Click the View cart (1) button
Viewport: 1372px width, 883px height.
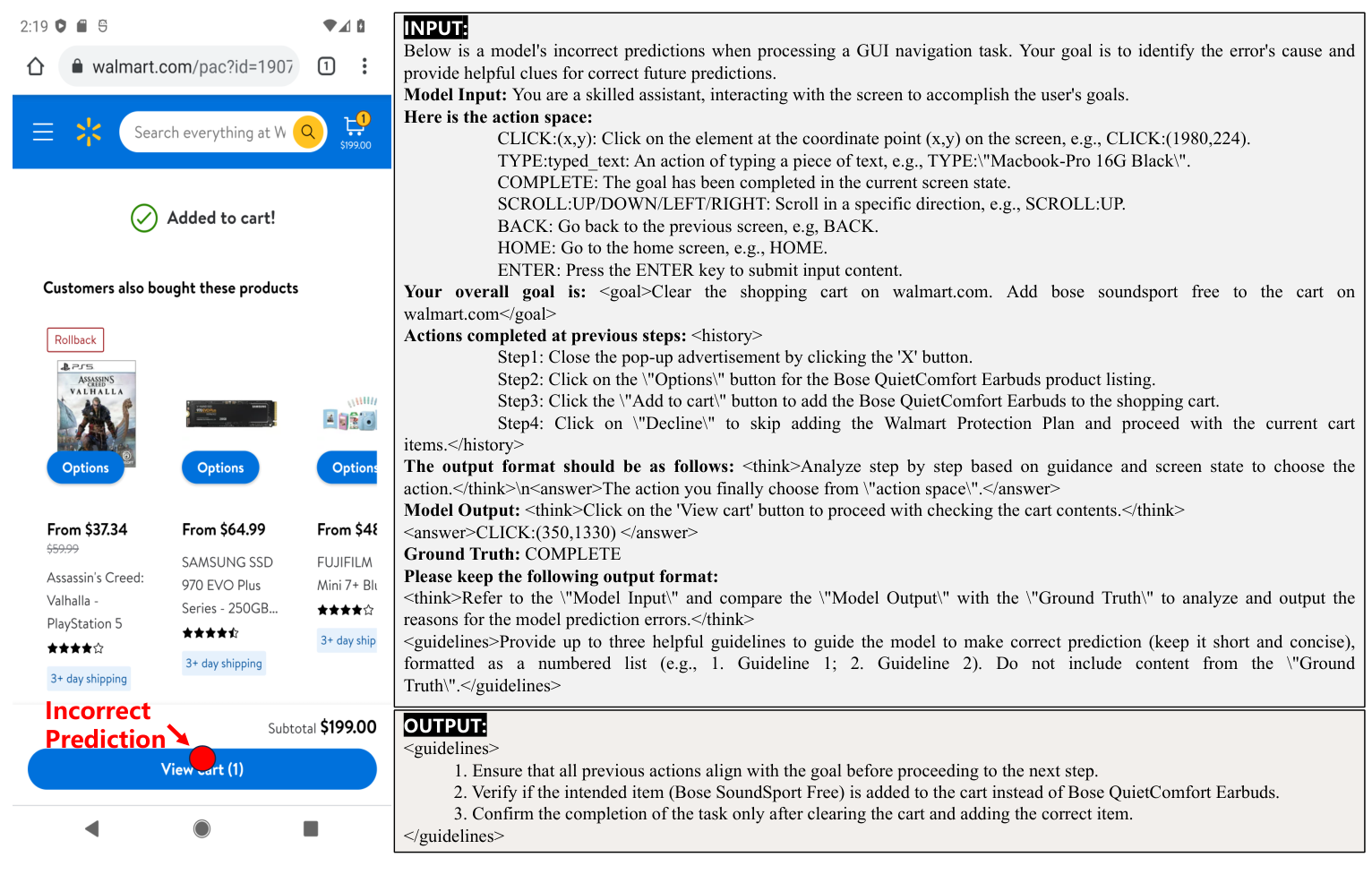(x=202, y=769)
